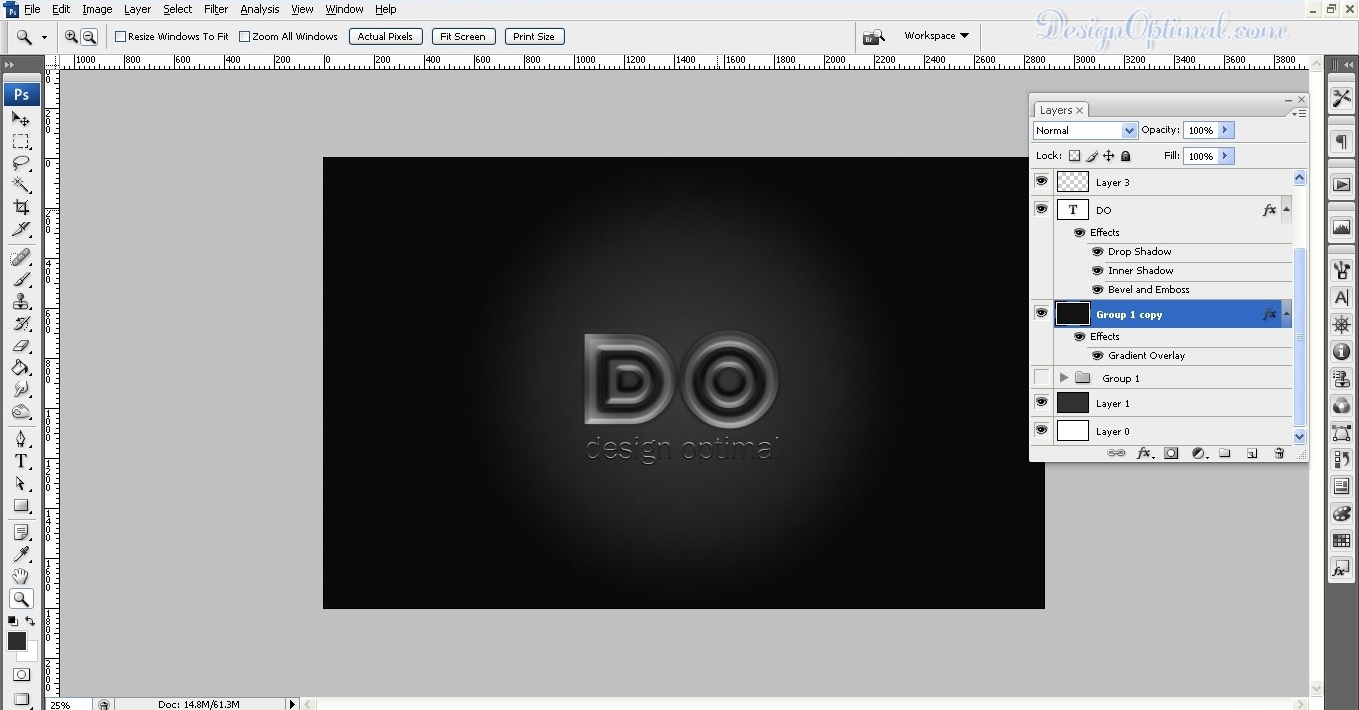
Task: Enable Resize Windows To Fit checkbox
Action: [x=120, y=36]
